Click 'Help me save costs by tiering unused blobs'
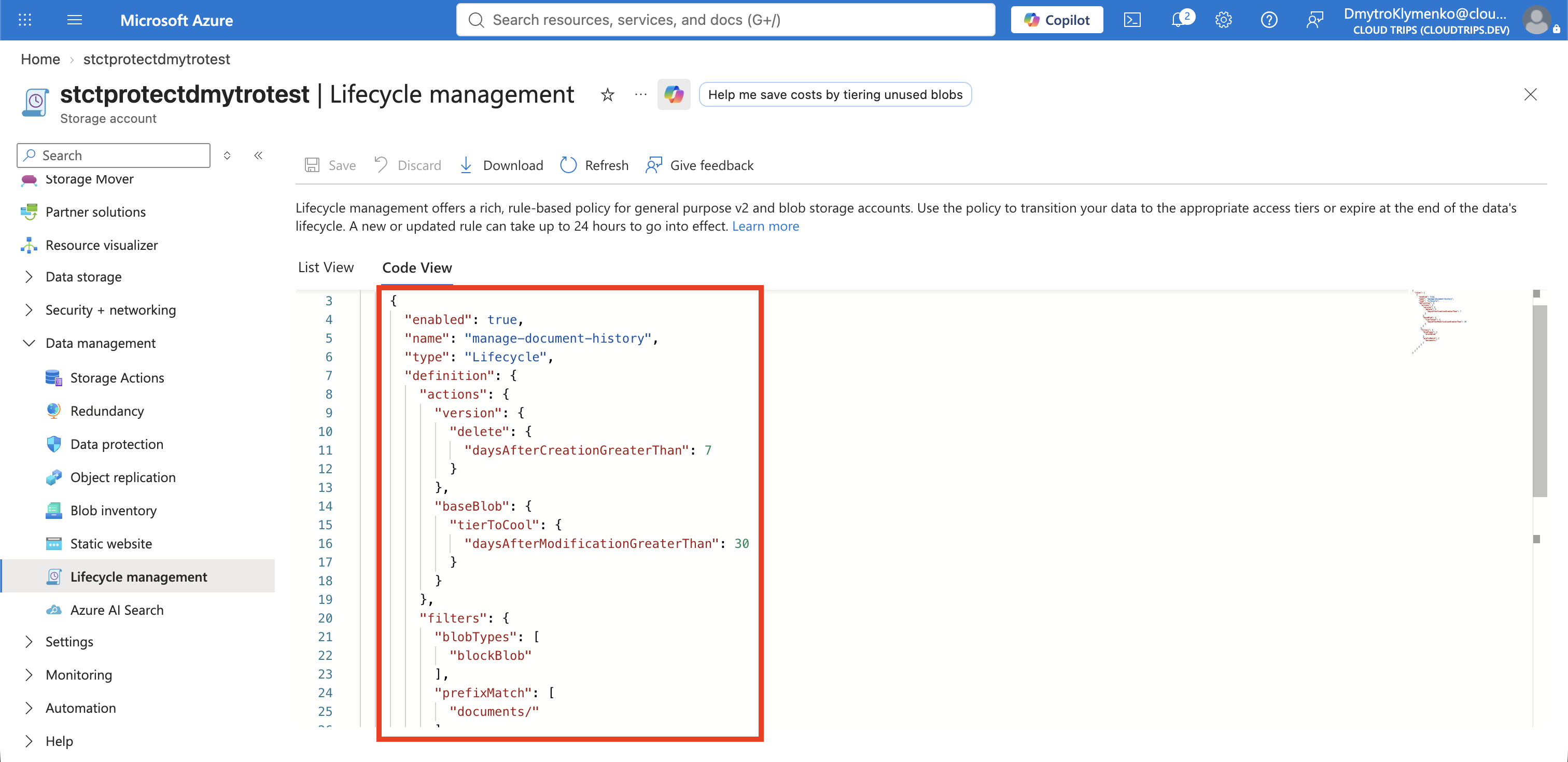 [x=835, y=94]
